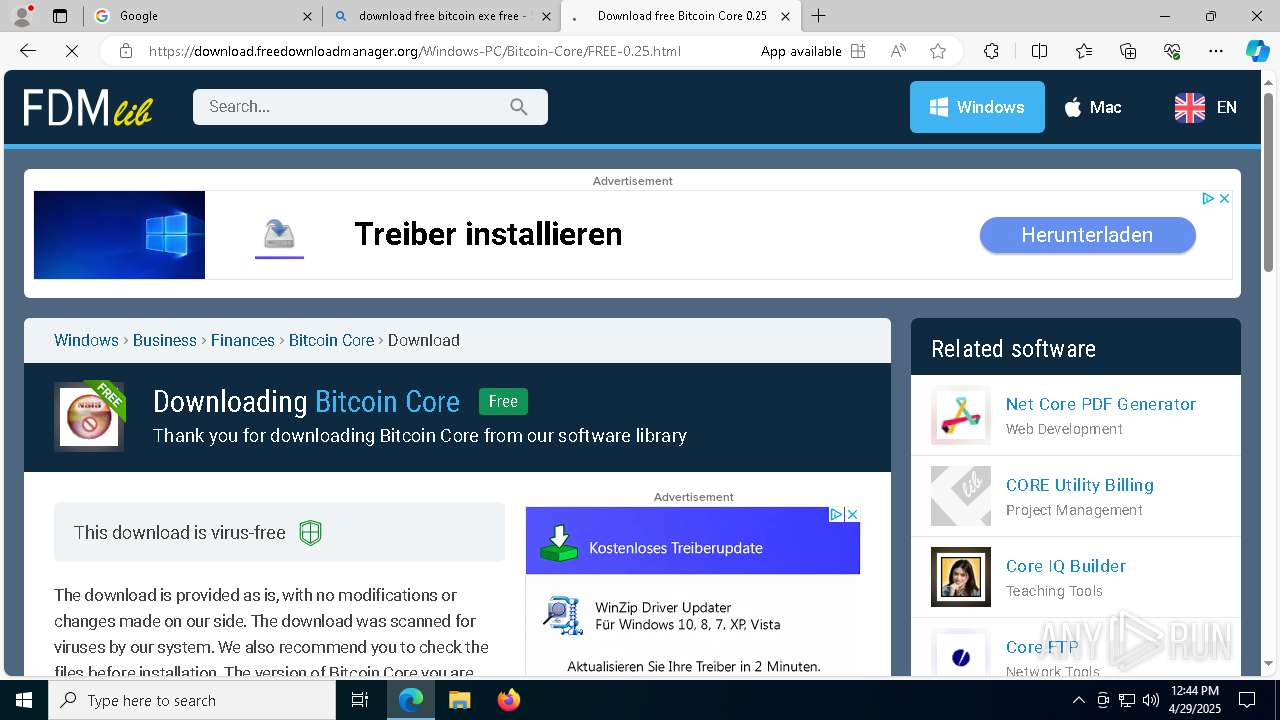The image size is (1280, 720).
Task: Open the Edge profile icon
Action: [22, 16]
